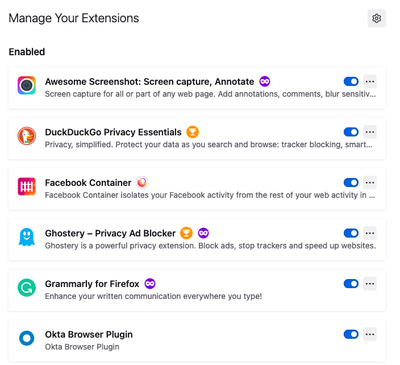Viewport: 400px width, 365px height.
Task: Click the Facebook Container description text
Action: click(210, 195)
